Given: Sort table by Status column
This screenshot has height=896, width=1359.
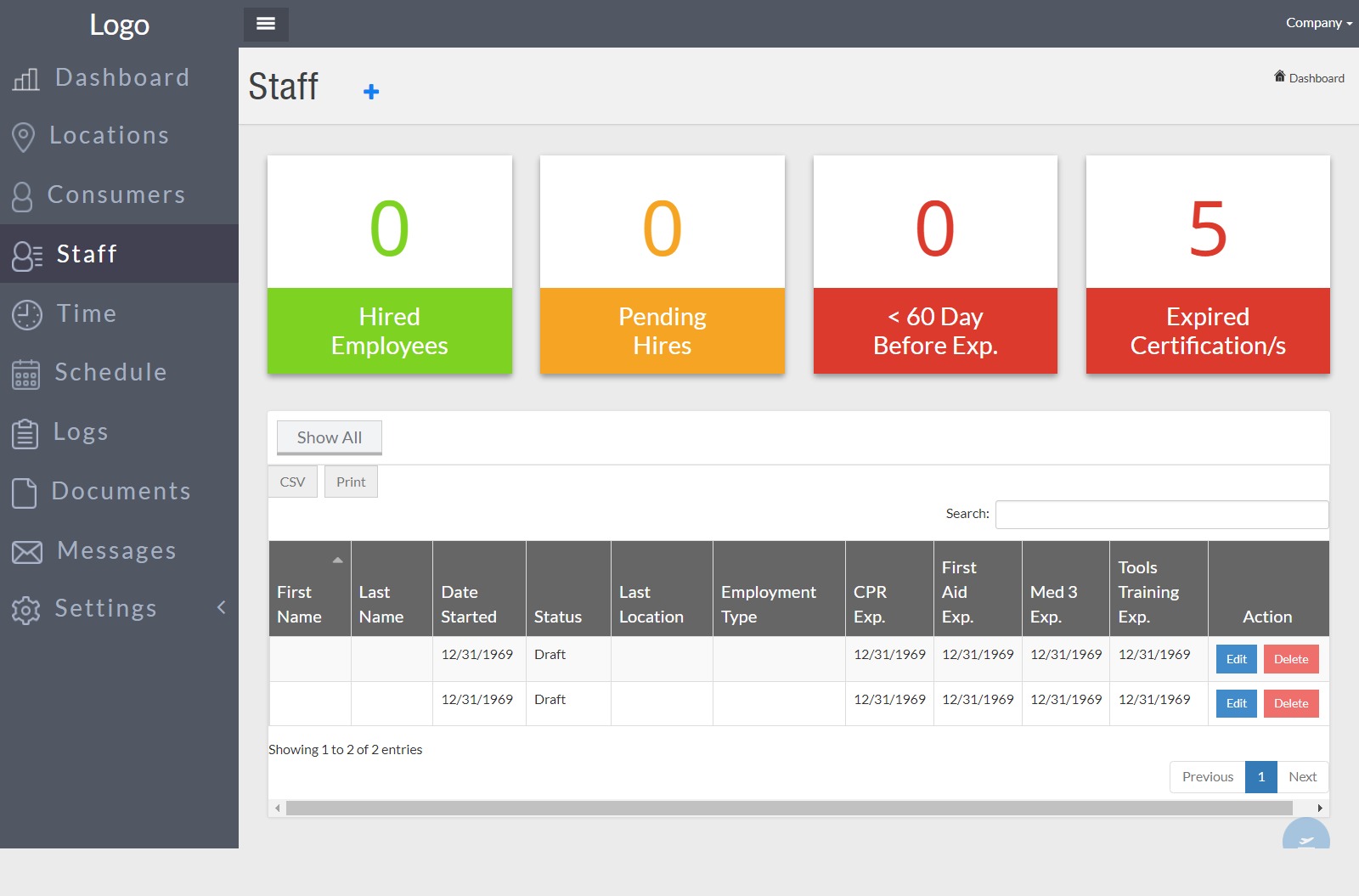Looking at the screenshot, I should pyautogui.click(x=568, y=589).
